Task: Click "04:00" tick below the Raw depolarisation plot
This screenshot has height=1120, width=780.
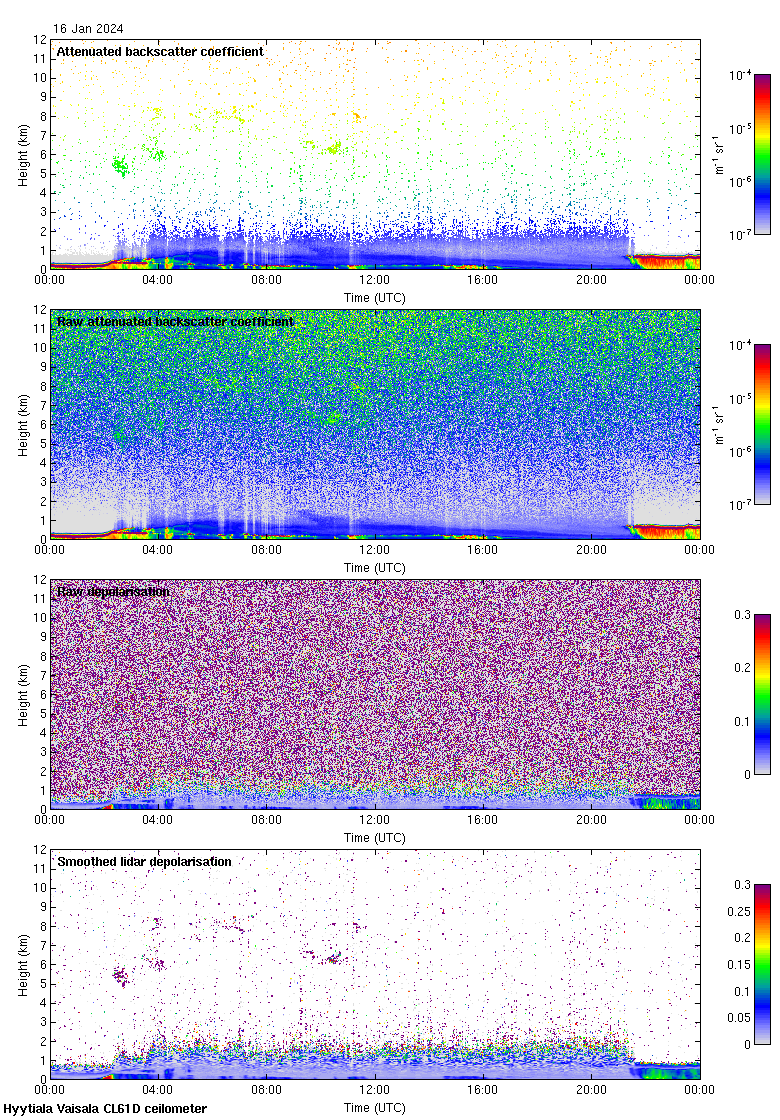Action: tap(157, 820)
